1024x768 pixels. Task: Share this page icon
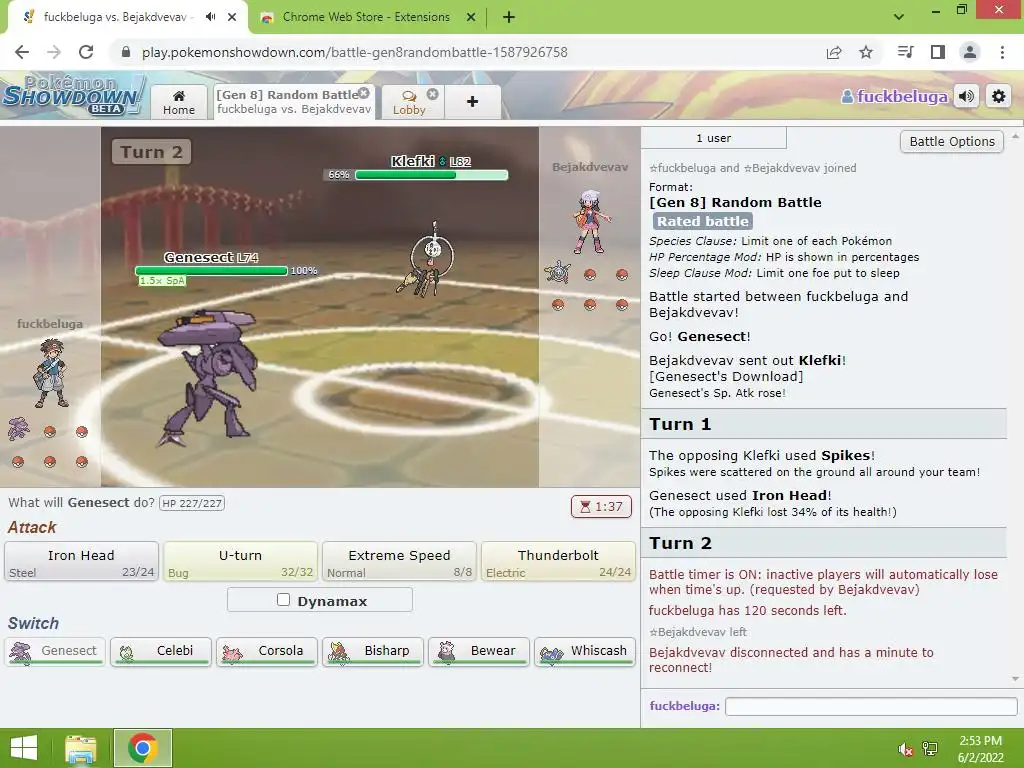click(834, 52)
